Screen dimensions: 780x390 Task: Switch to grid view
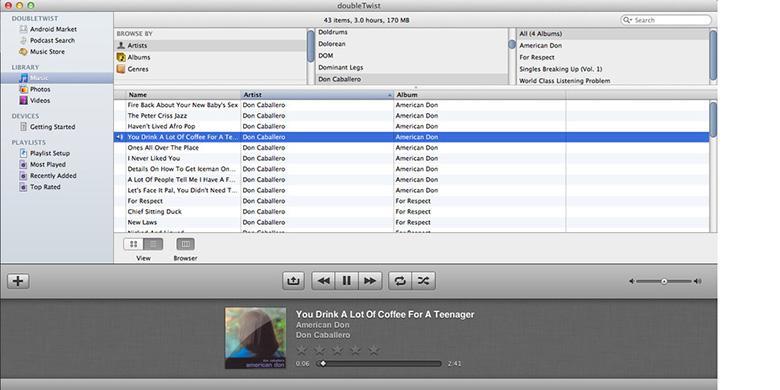[x=133, y=244]
